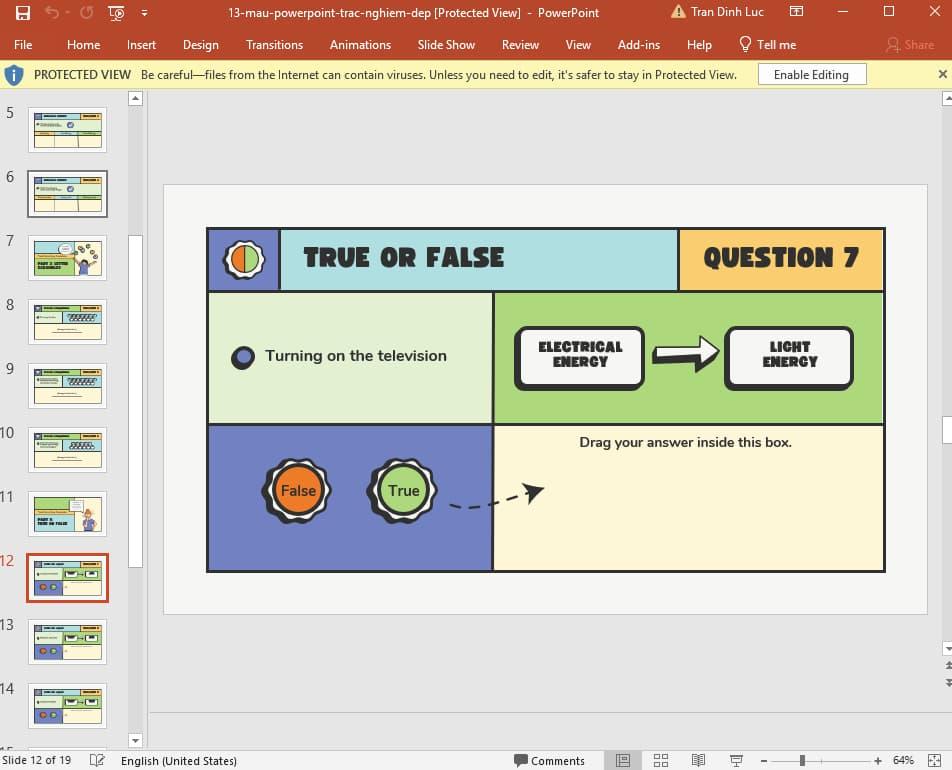952x770 pixels.
Task: Open the File menu
Action: [23, 45]
